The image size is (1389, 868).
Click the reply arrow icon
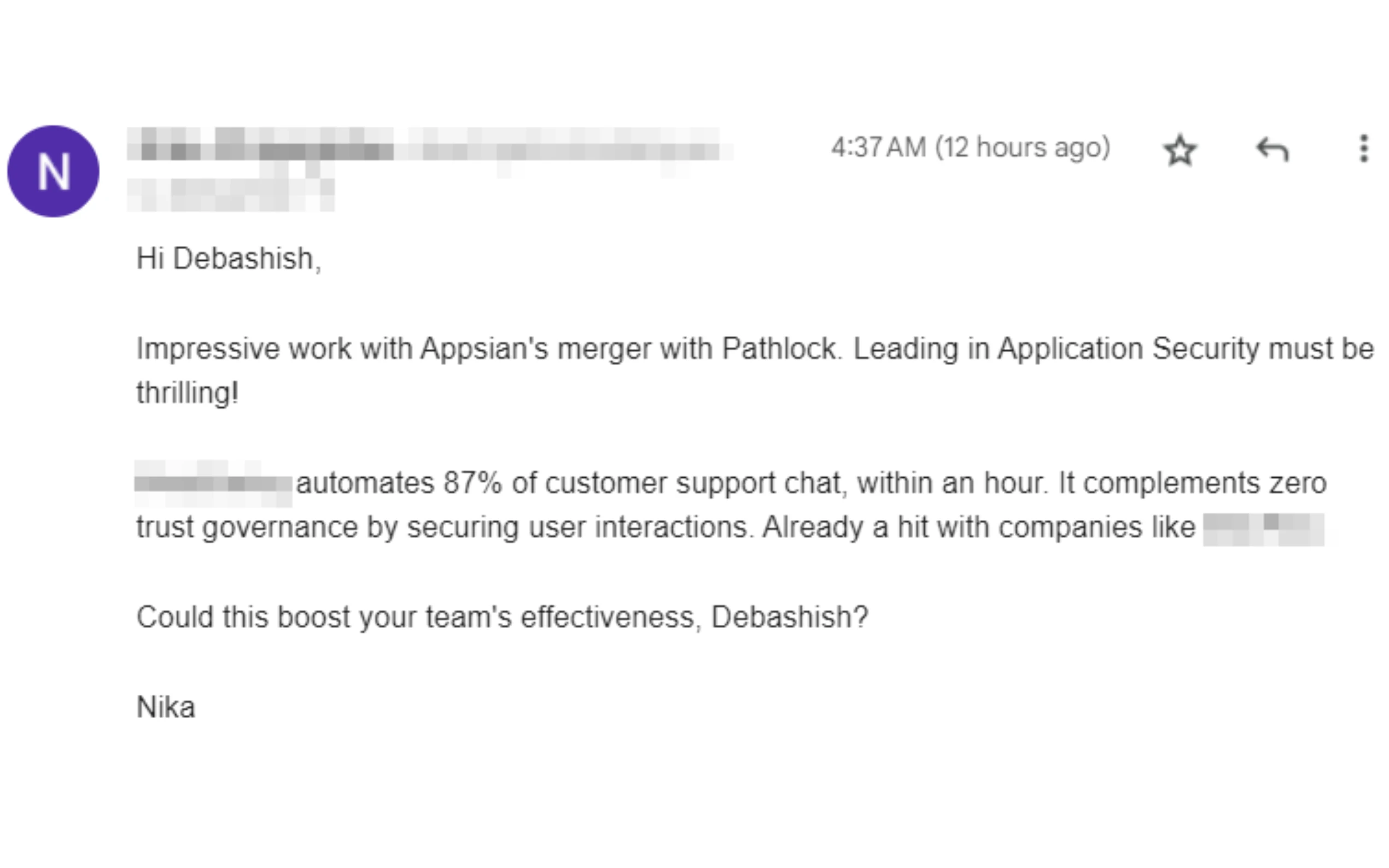1273,150
